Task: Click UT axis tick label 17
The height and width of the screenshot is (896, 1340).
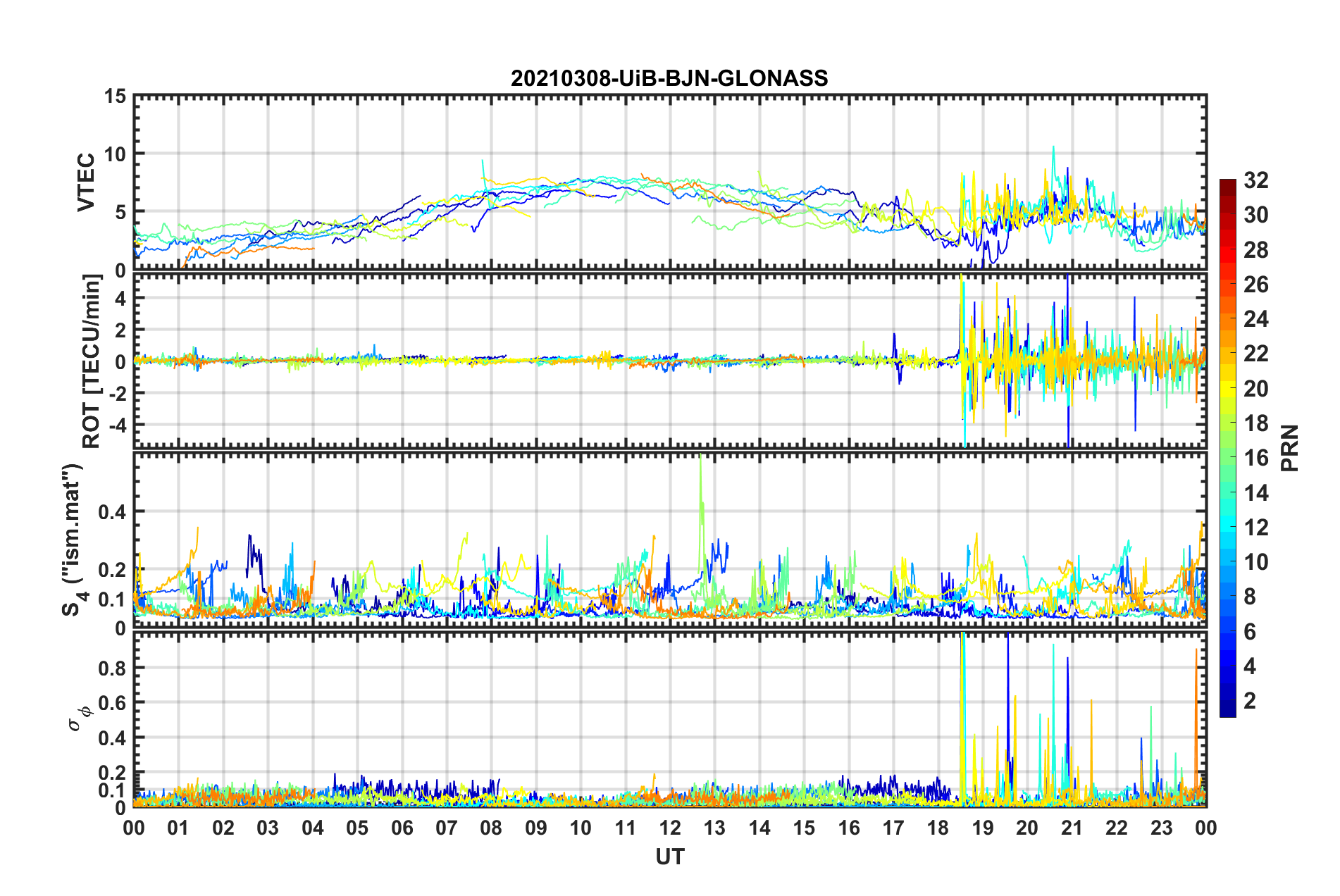Action: (893, 828)
